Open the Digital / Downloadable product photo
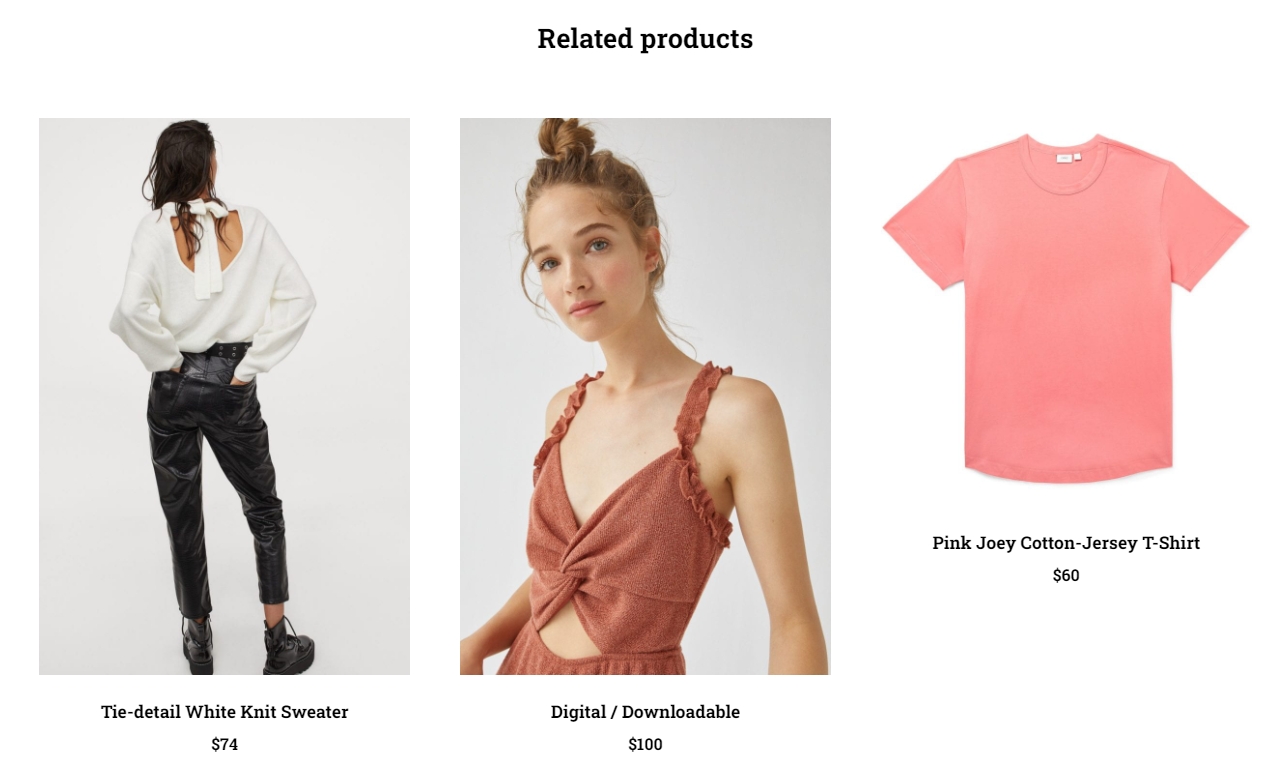 645,396
